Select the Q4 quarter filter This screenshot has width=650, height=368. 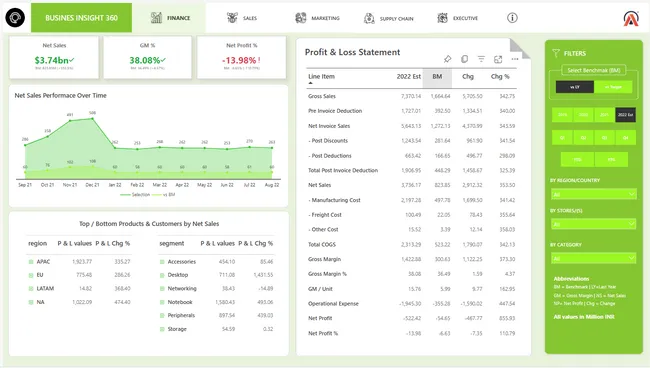[x=626, y=138]
